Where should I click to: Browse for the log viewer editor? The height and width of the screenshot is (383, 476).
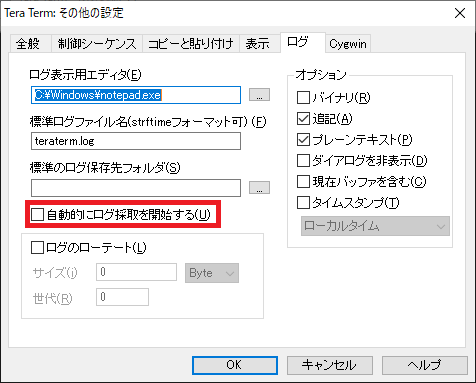click(259, 95)
